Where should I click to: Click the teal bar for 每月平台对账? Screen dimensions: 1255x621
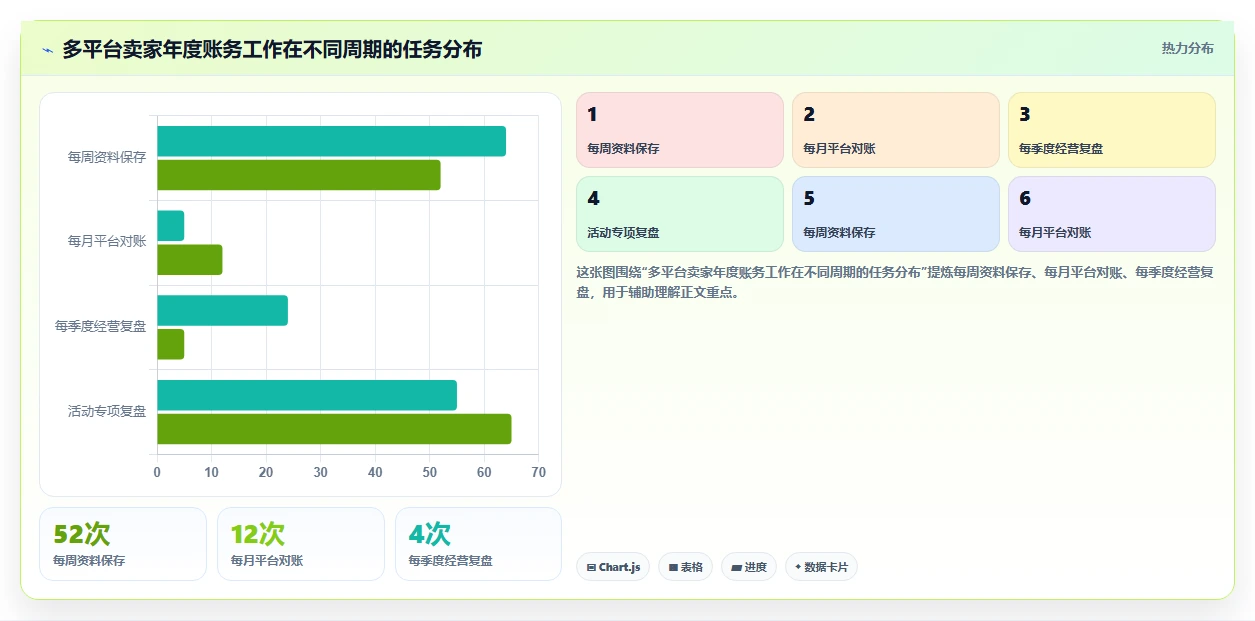(171, 226)
